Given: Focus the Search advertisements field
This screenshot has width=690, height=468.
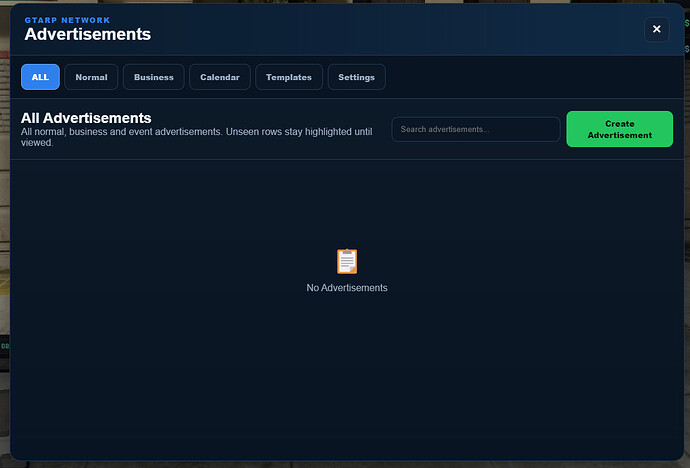Looking at the screenshot, I should click(476, 129).
